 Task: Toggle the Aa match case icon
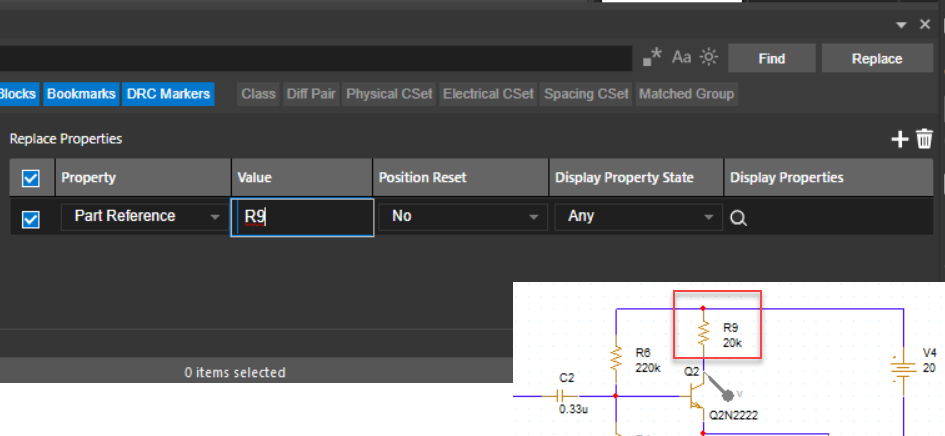click(681, 58)
